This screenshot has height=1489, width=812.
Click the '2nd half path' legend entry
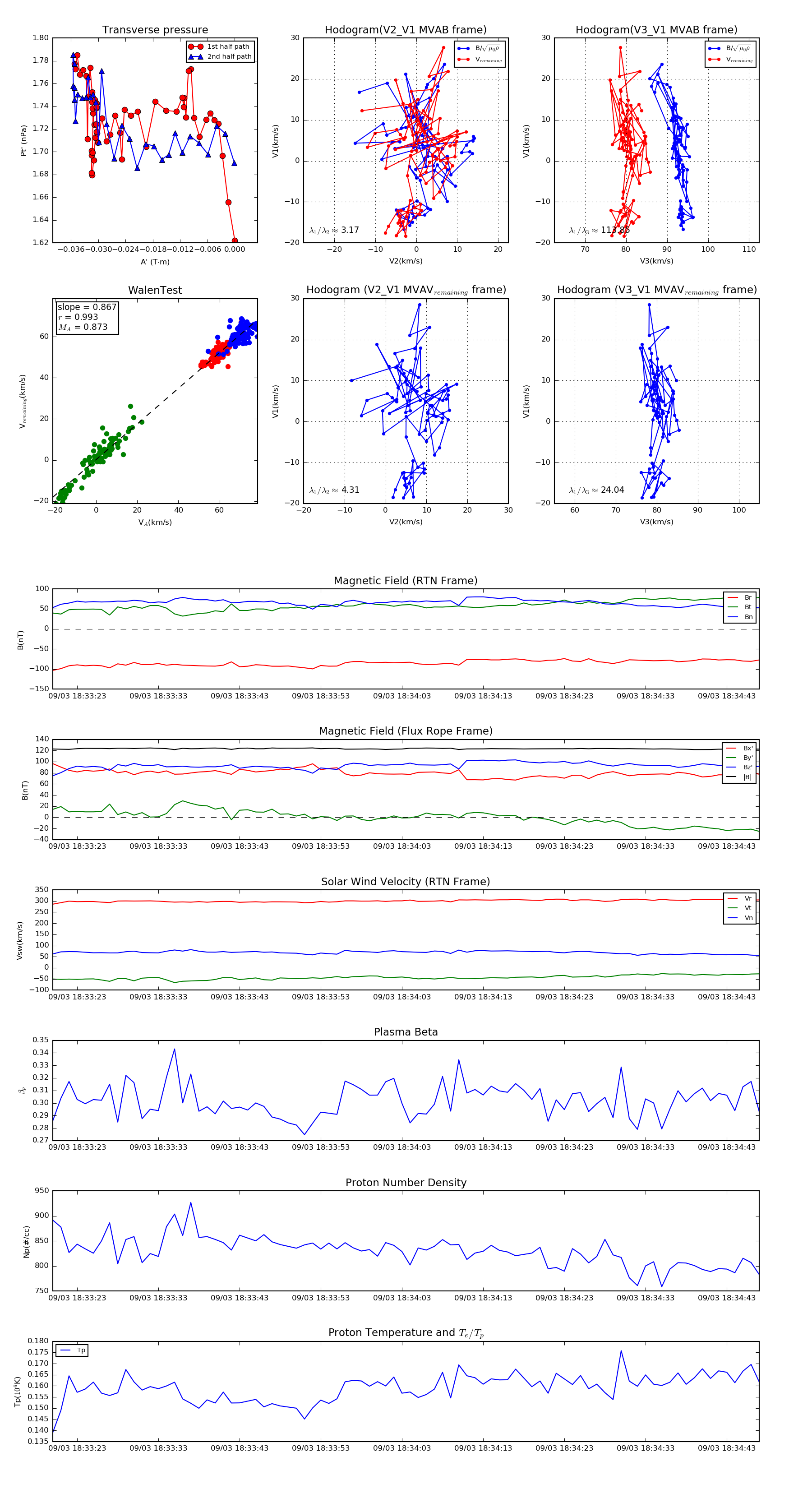(220, 57)
